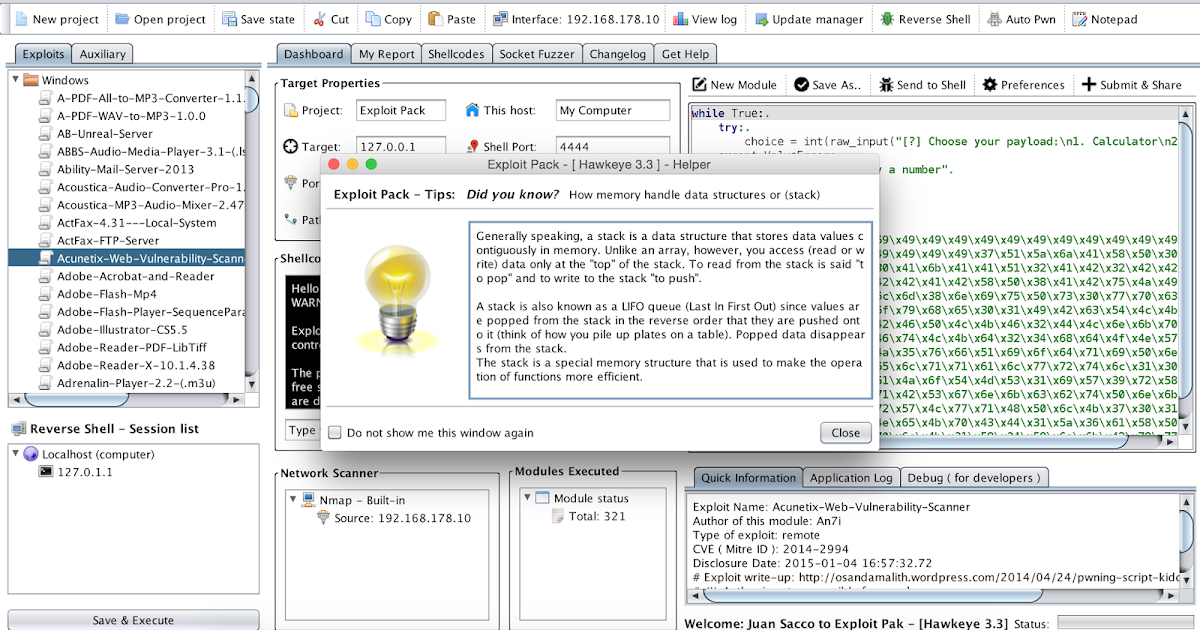Image resolution: width=1200 pixels, height=630 pixels.
Task: Open the My Report tab
Action: pos(386,54)
